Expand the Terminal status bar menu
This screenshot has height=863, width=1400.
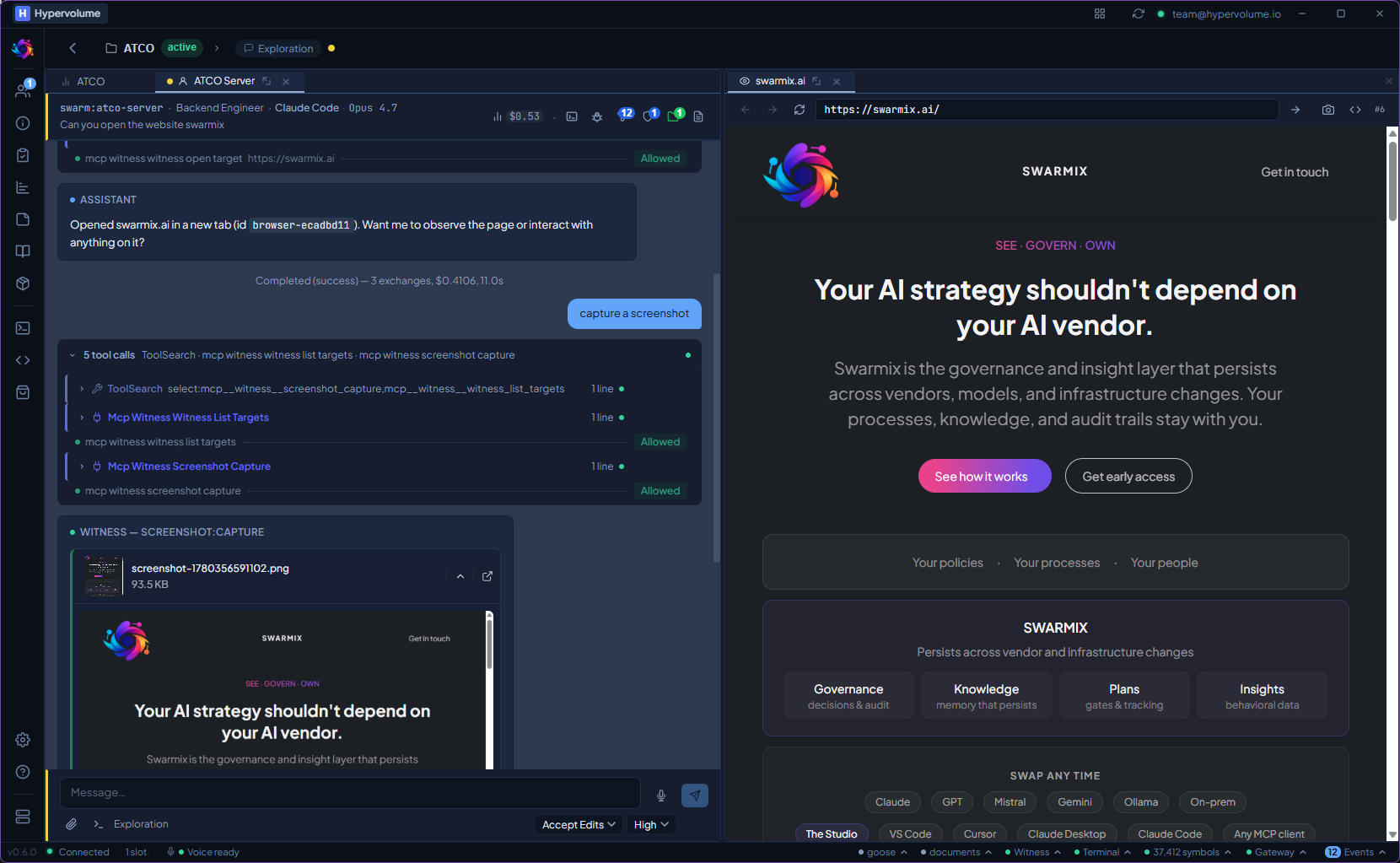coord(1101,852)
